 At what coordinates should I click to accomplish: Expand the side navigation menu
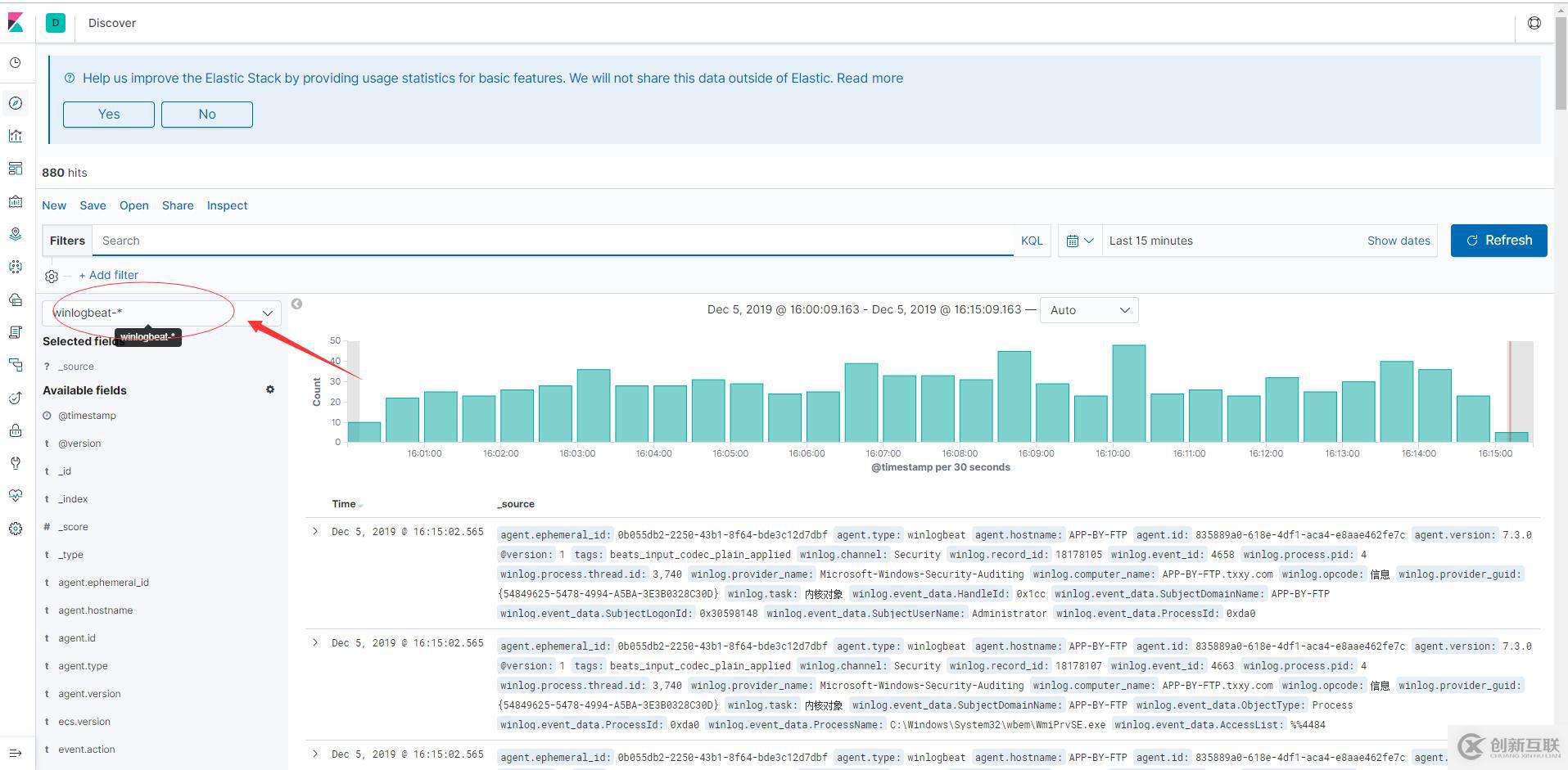coord(16,753)
